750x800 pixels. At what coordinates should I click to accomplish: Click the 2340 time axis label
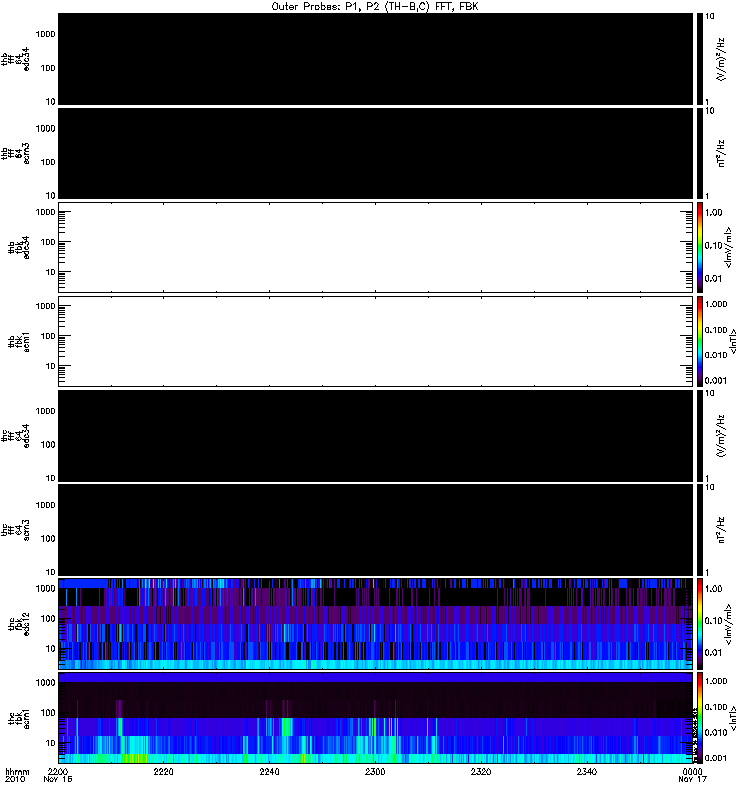tap(587, 771)
